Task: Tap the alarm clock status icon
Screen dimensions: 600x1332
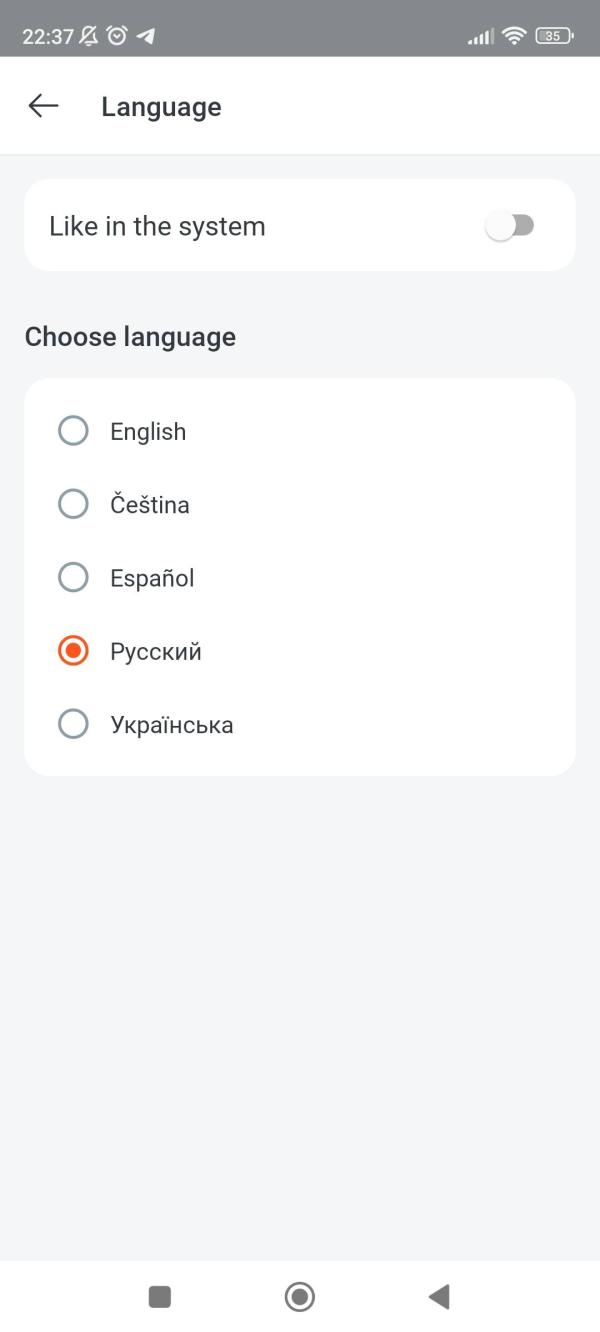Action: click(x=117, y=36)
